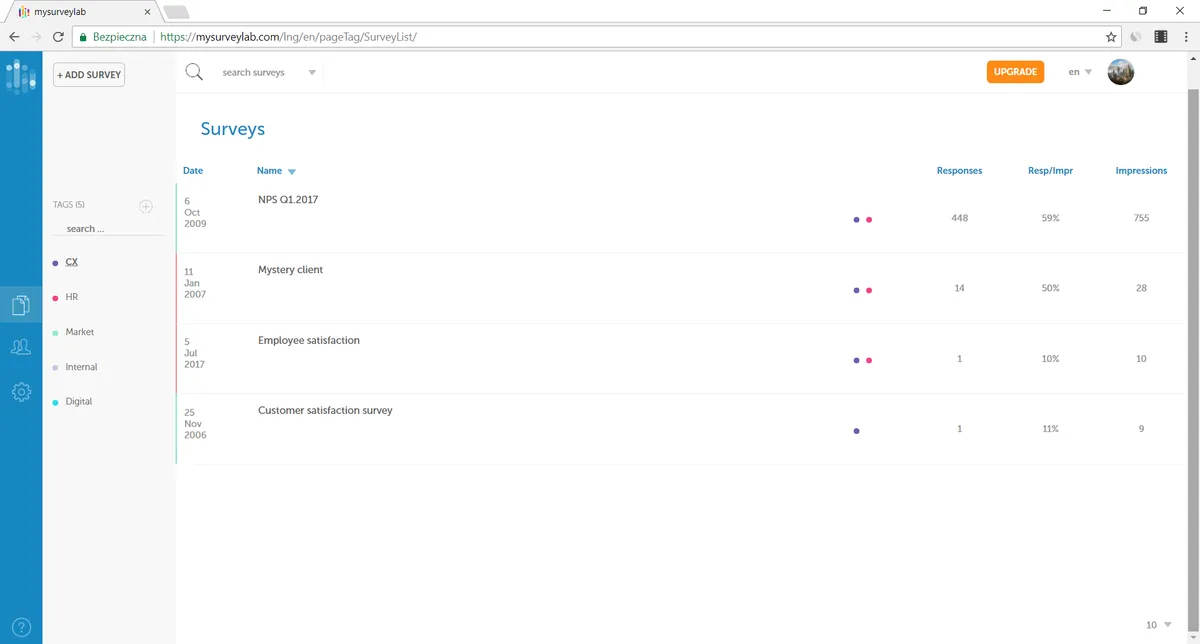Open the user avatar profile picture

pos(1121,72)
